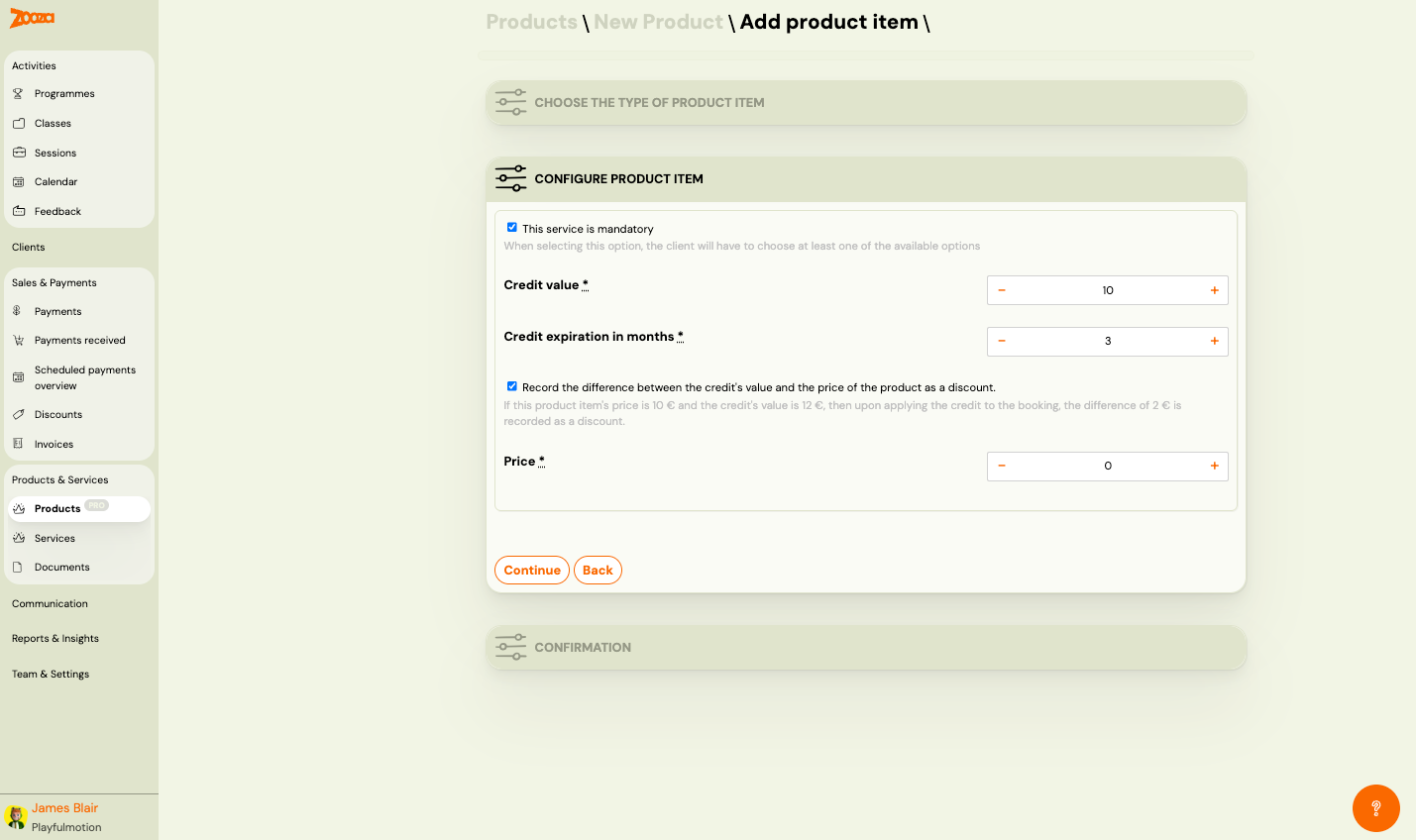The image size is (1416, 840).
Task: Open the Programmes section icon
Action: click(x=20, y=93)
